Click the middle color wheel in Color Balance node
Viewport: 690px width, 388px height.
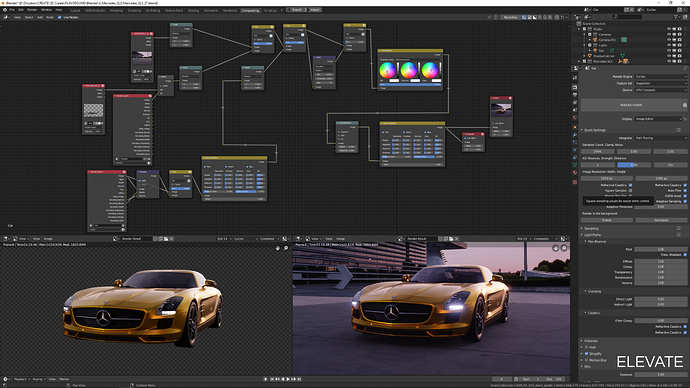pos(408,70)
